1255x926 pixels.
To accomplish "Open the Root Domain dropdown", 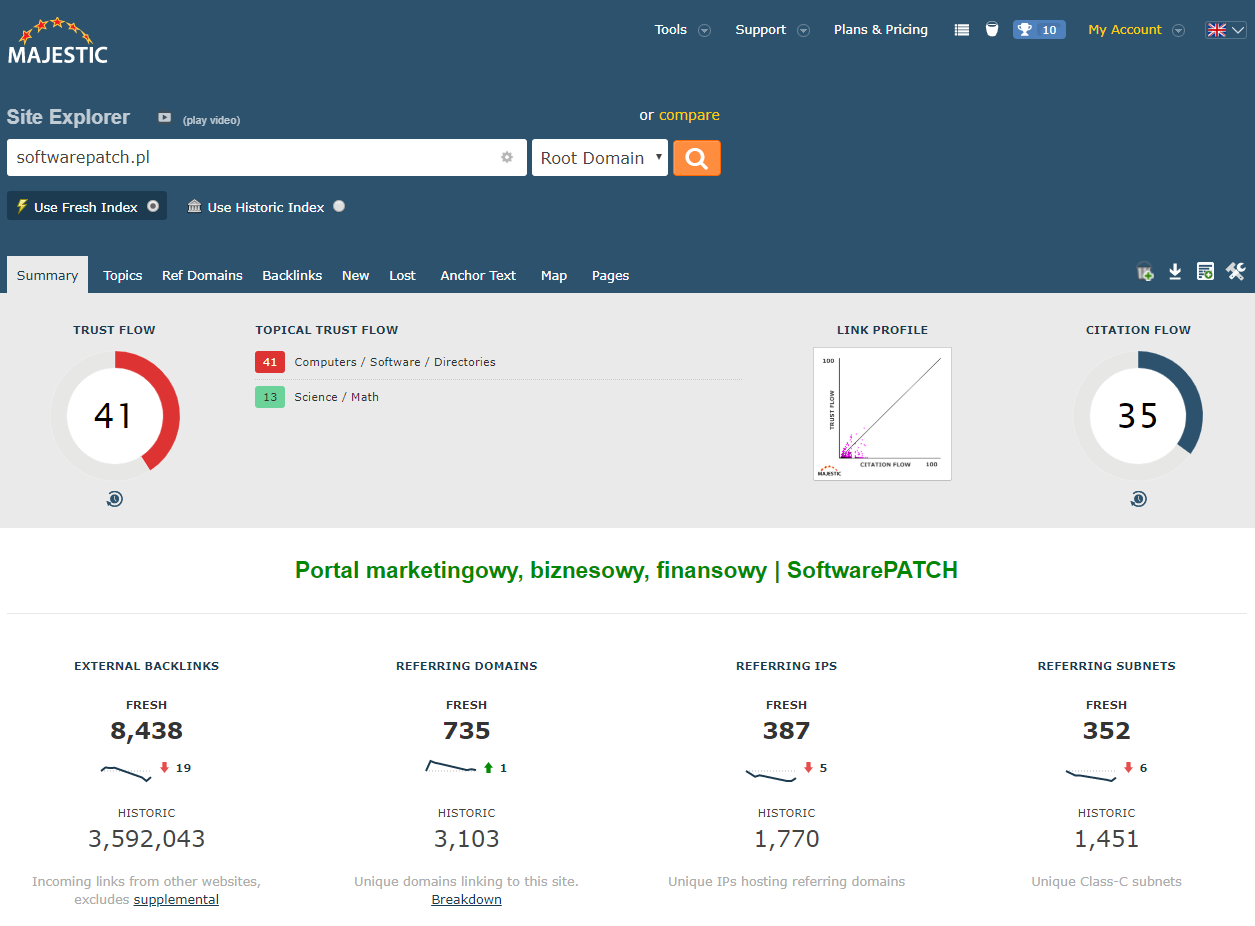I will point(600,158).
